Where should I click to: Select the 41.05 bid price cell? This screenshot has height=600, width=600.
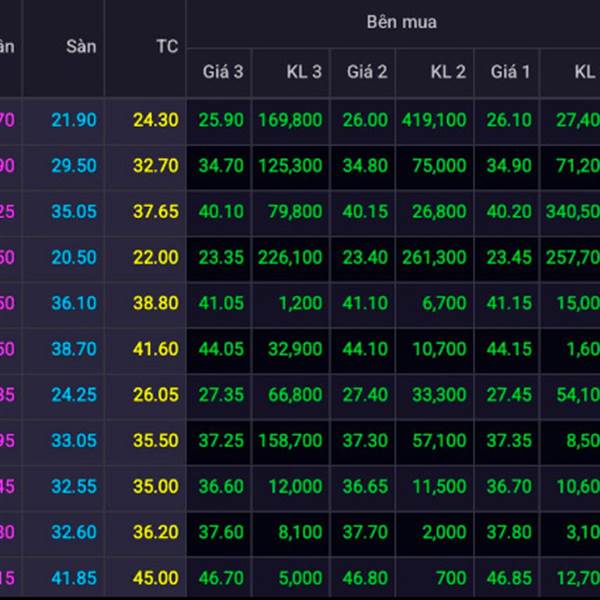222,303
